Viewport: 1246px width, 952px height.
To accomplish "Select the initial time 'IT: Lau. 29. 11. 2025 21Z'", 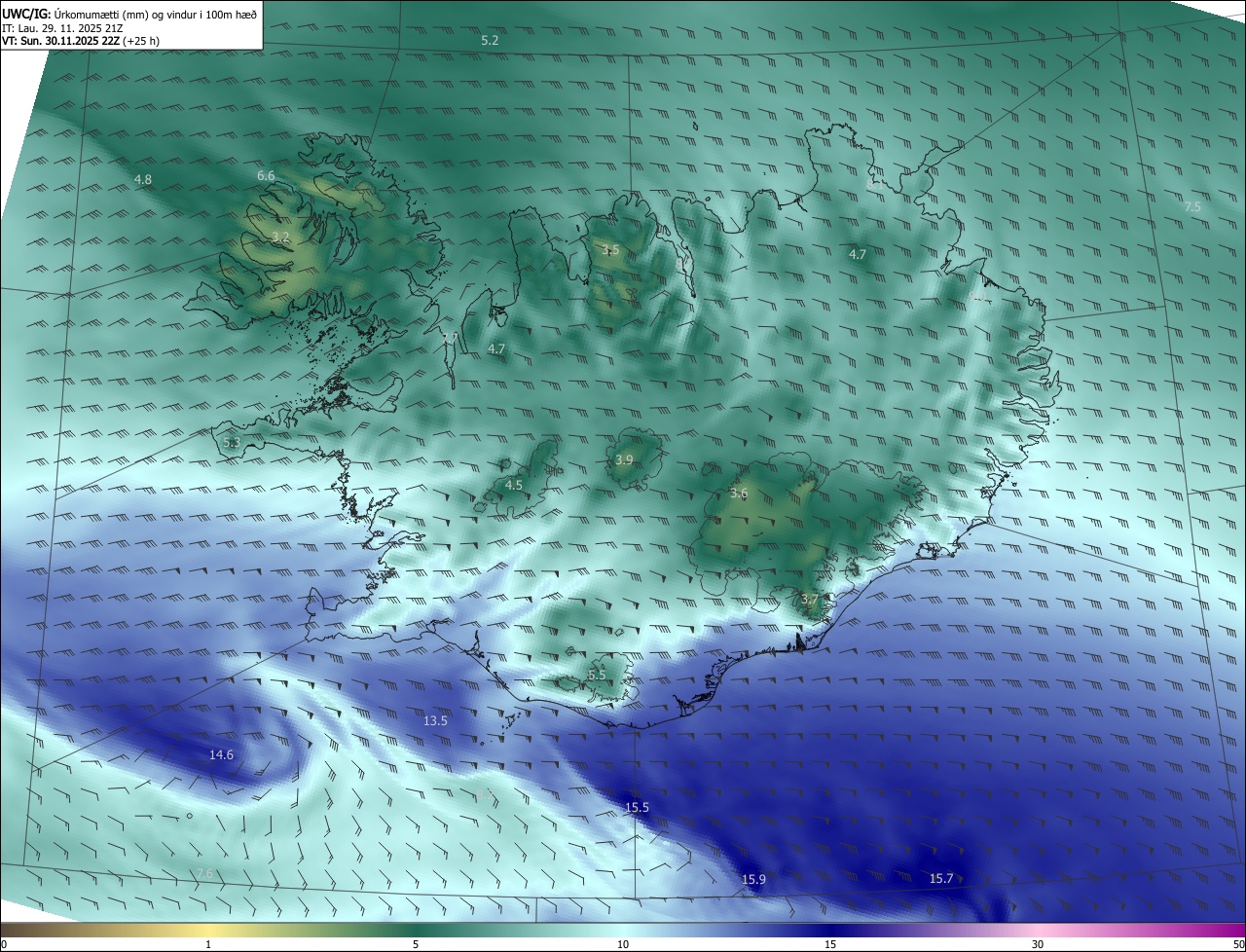I will (62, 28).
